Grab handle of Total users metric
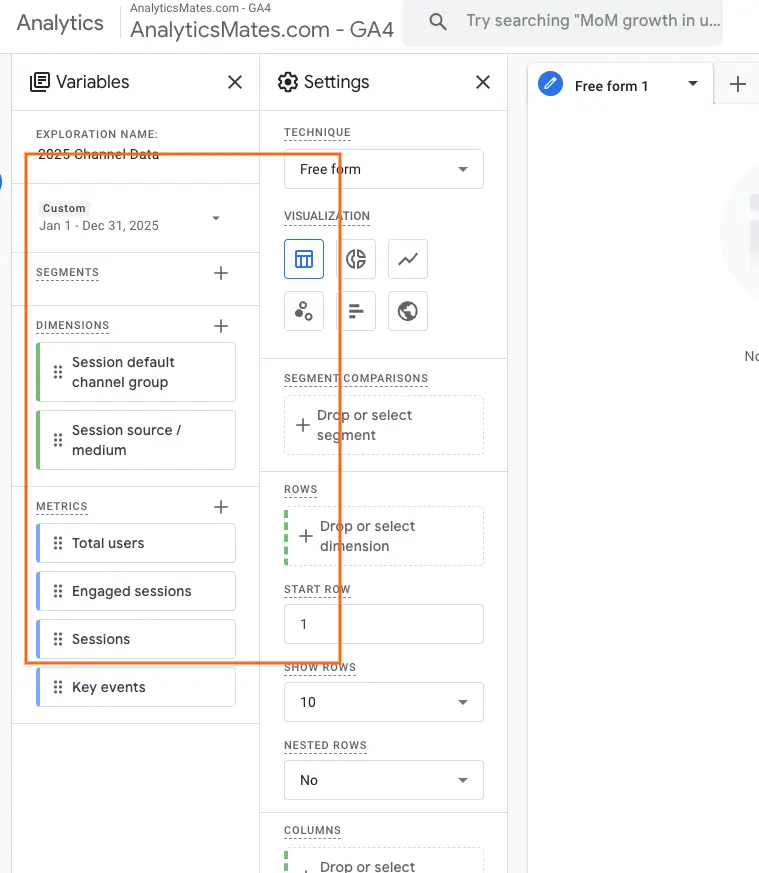Screen dimensions: 759x873 coord(58,543)
